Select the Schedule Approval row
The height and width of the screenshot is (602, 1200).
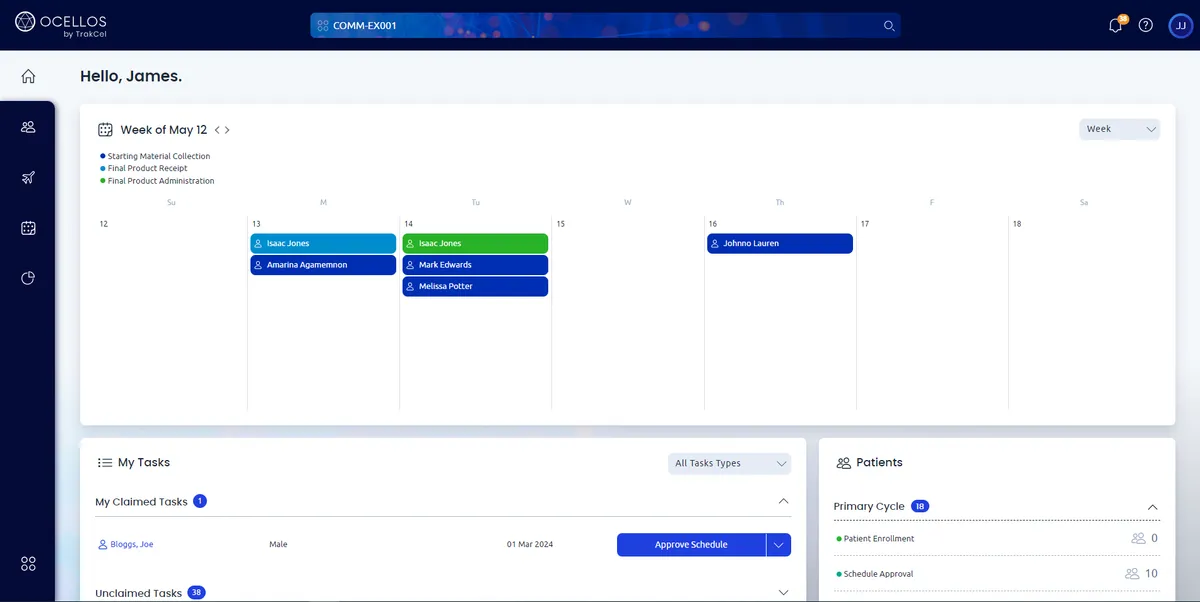[997, 574]
